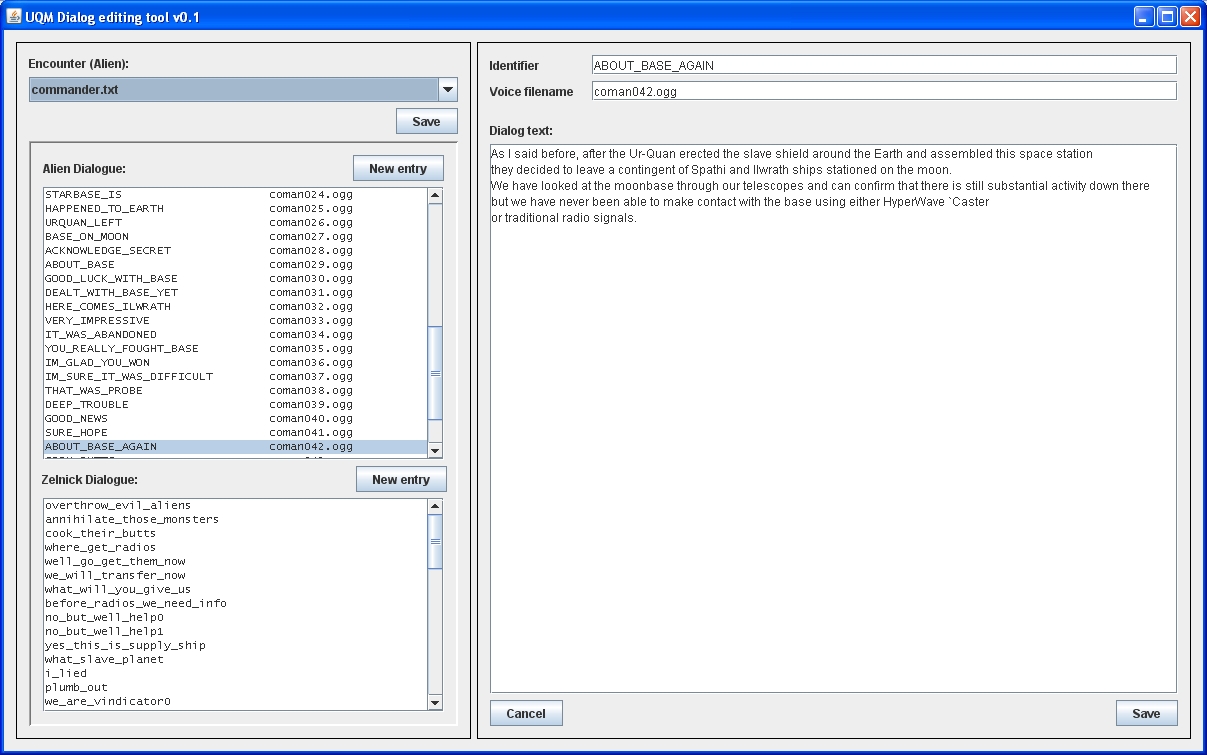
Task: Select GOOD_NEWS alien dialogue row
Action: tap(76, 419)
